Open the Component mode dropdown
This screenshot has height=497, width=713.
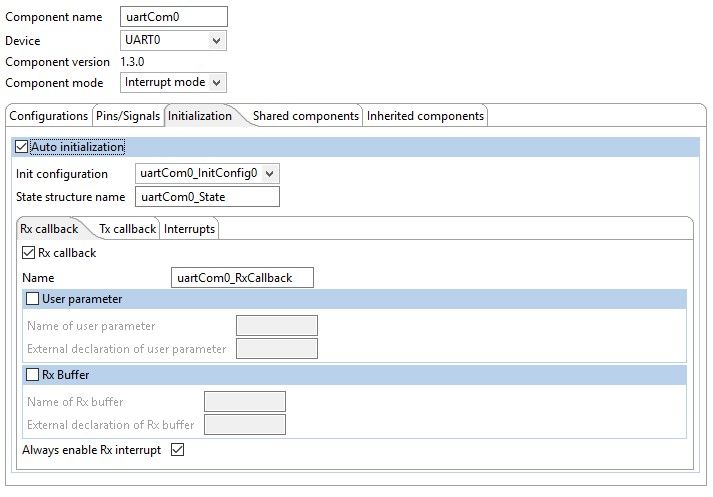pyautogui.click(x=174, y=82)
